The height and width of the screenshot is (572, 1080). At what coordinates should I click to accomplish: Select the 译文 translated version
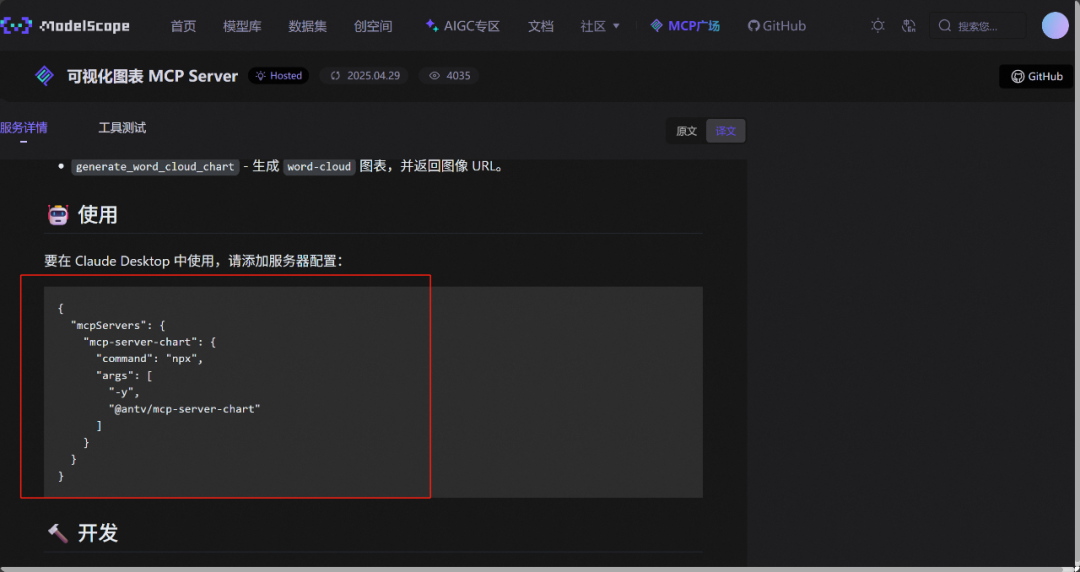coord(725,131)
